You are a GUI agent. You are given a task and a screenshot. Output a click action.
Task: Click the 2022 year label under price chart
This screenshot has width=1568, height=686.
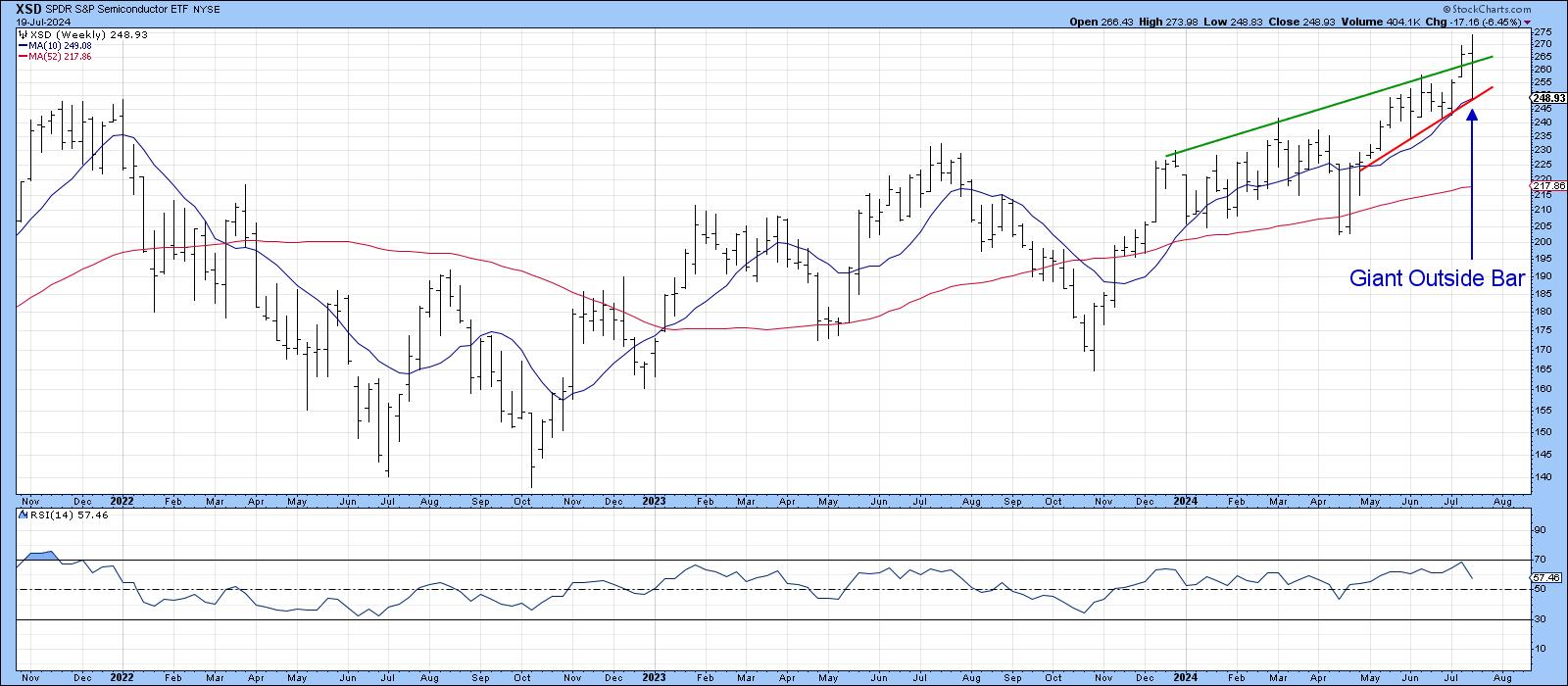122,500
